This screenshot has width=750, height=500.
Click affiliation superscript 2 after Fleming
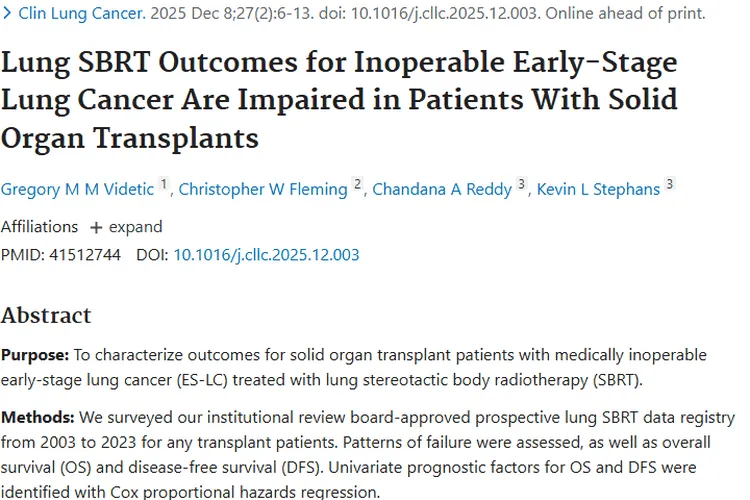tap(357, 185)
